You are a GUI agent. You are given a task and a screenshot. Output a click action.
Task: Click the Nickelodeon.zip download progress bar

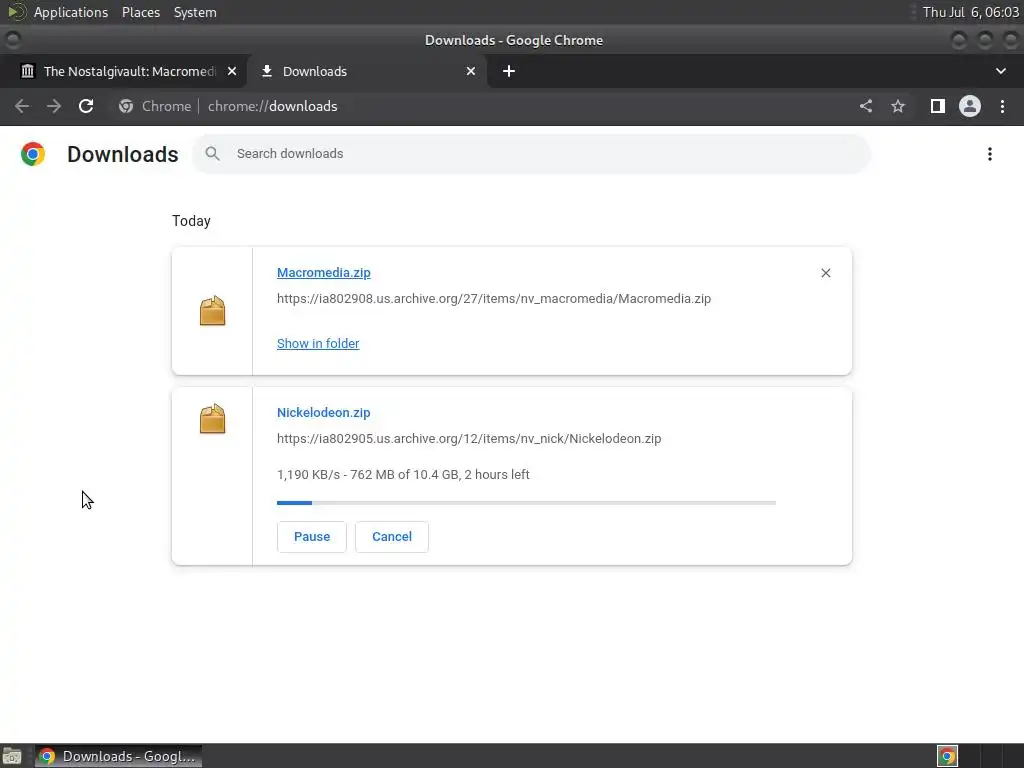[526, 503]
